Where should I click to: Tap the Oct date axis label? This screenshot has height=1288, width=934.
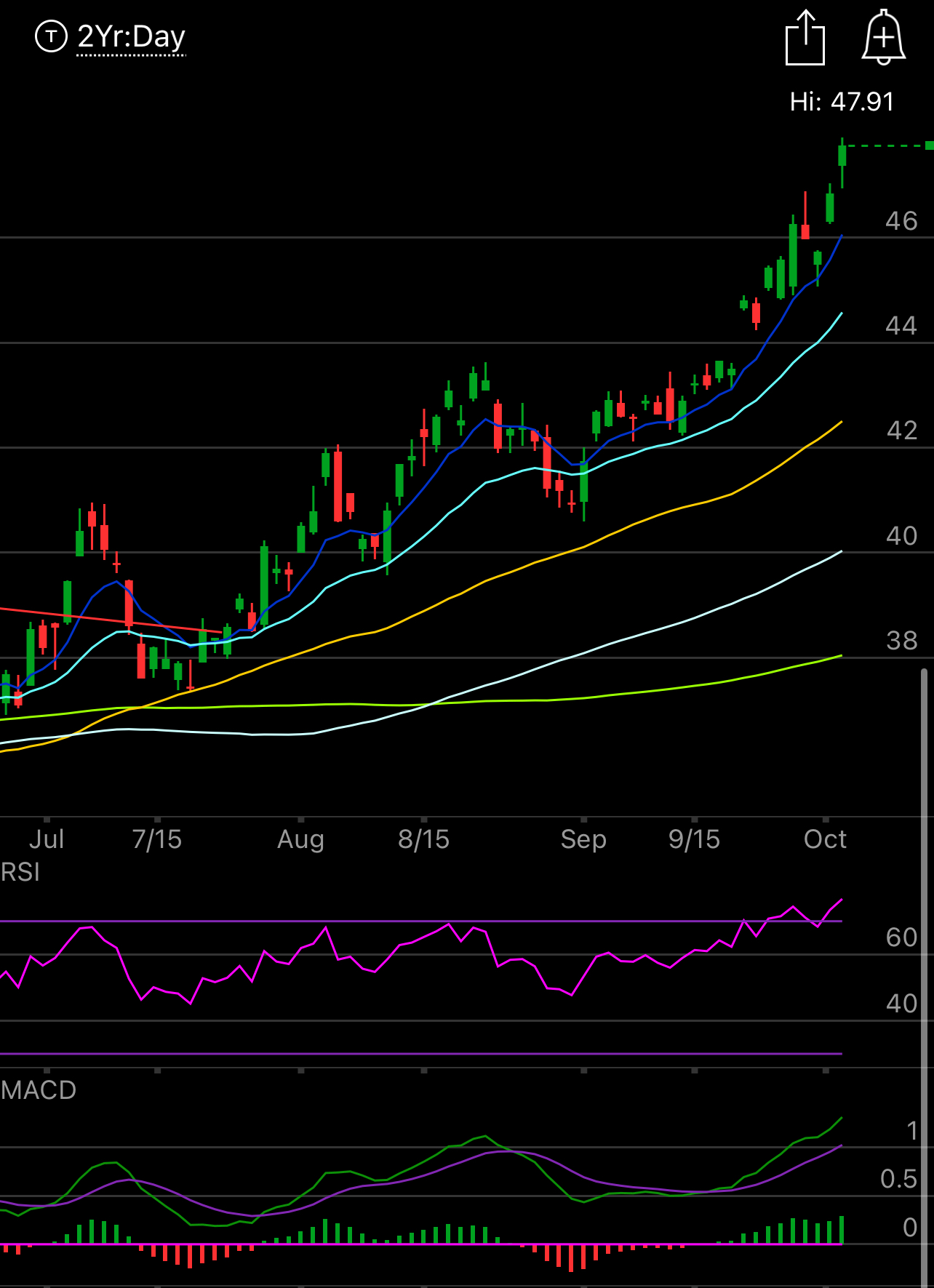tap(826, 839)
